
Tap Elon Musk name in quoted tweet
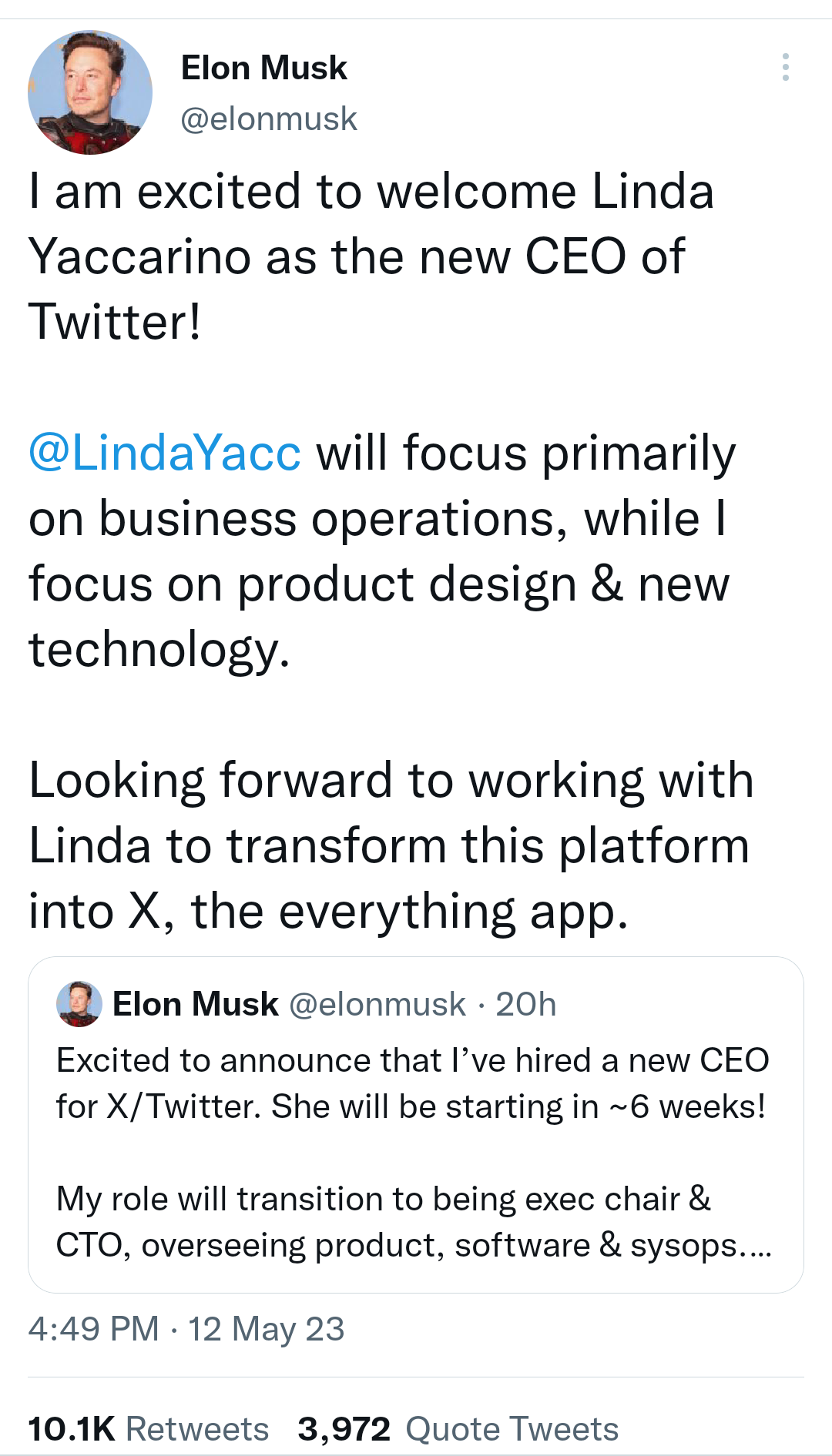coord(195,1005)
